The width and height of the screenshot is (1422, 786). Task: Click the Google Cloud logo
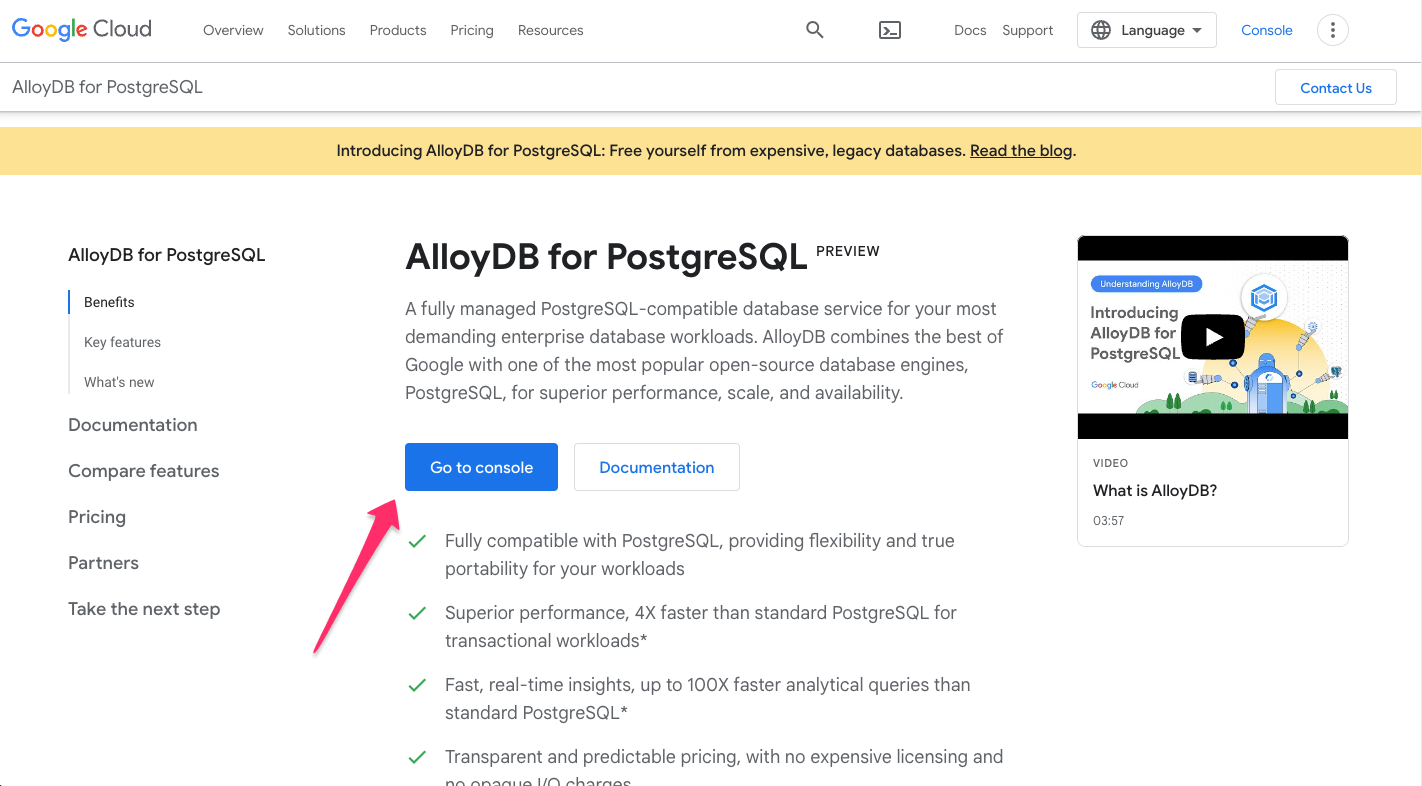[x=80, y=29]
